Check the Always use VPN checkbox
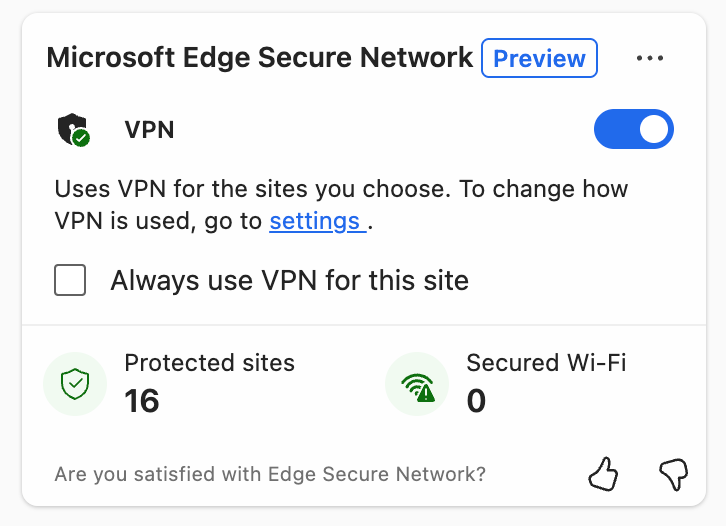Screen dimensions: 726x526 [x=70, y=280]
